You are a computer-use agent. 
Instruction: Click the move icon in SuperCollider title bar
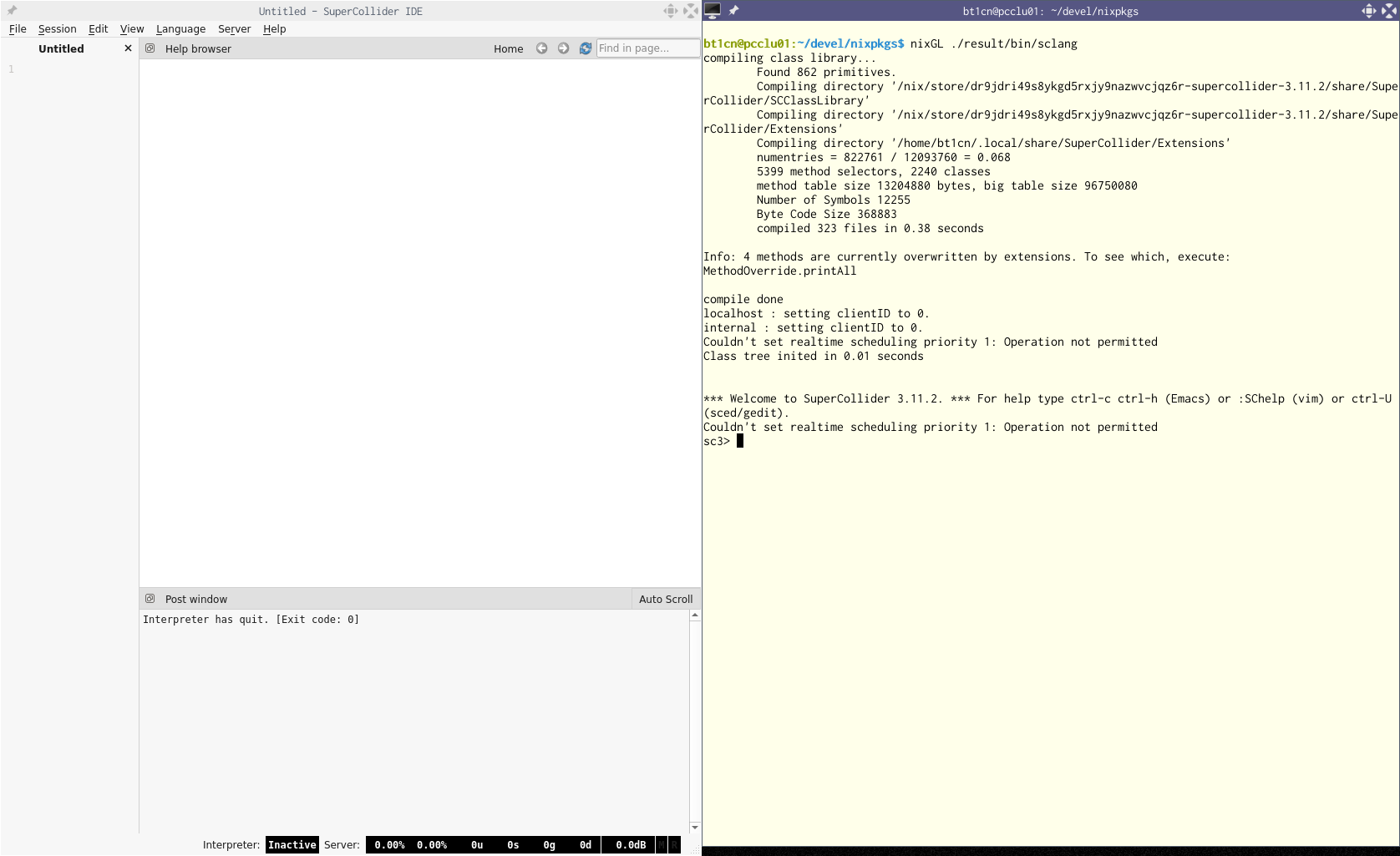pyautogui.click(x=670, y=11)
